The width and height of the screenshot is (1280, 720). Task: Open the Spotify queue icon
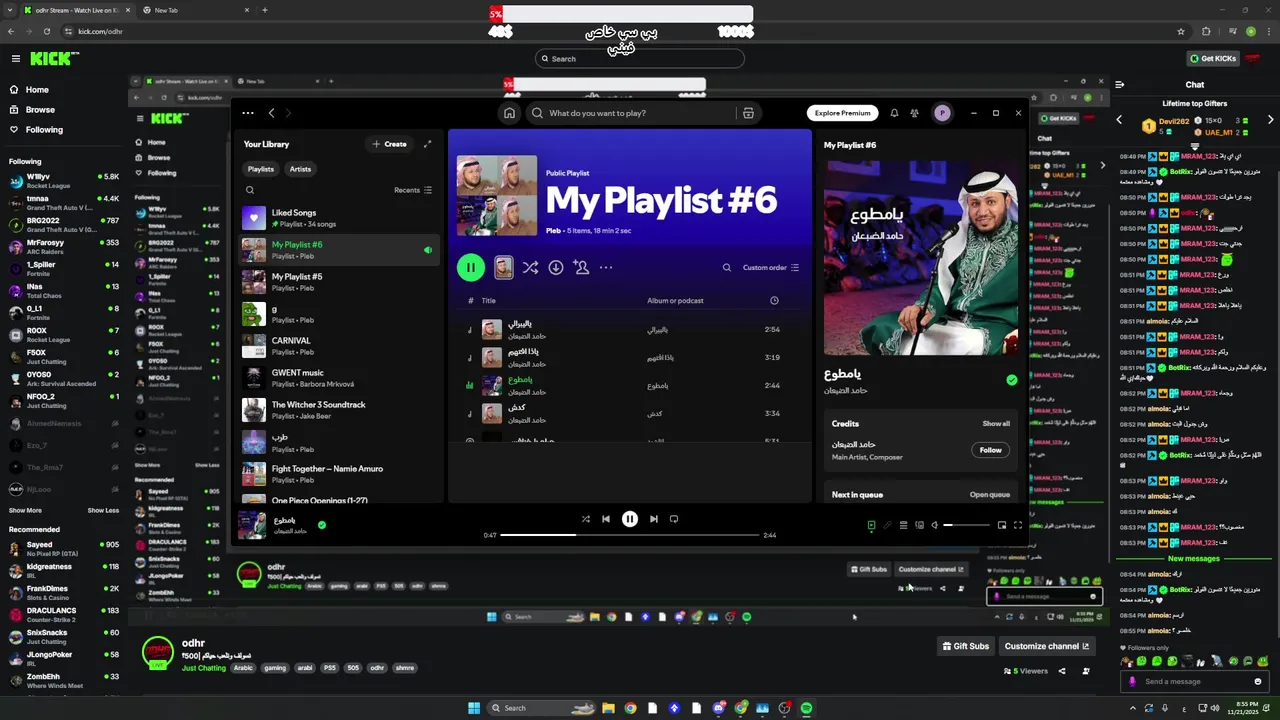pyautogui.click(x=903, y=525)
